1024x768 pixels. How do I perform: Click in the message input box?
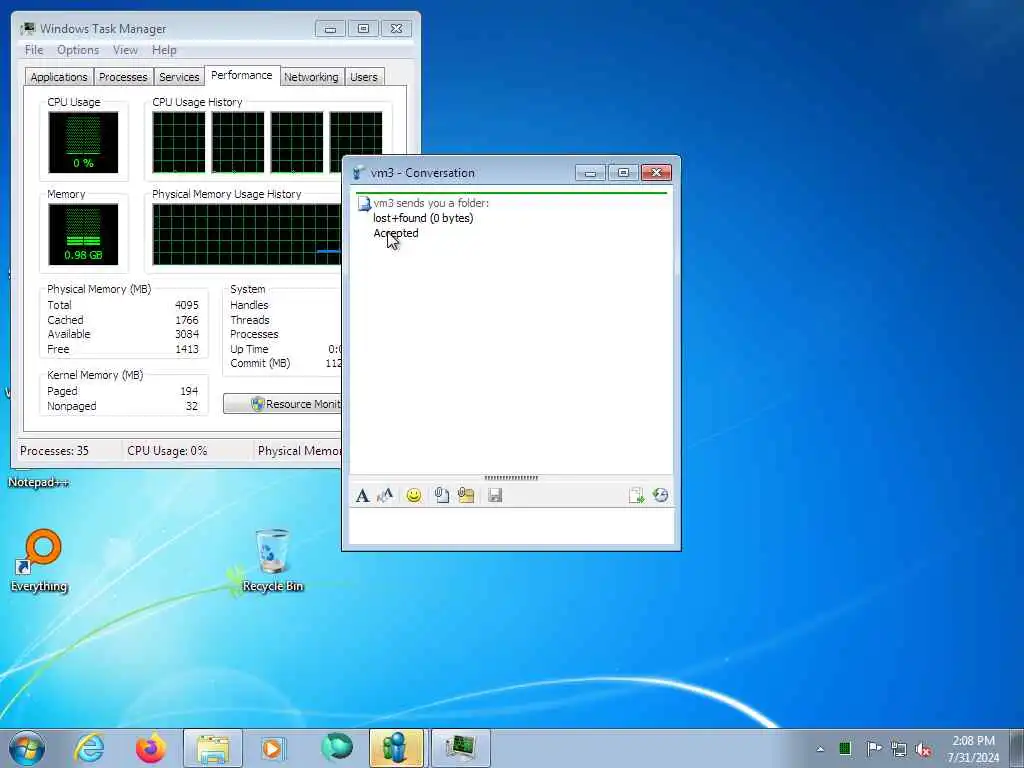click(511, 526)
